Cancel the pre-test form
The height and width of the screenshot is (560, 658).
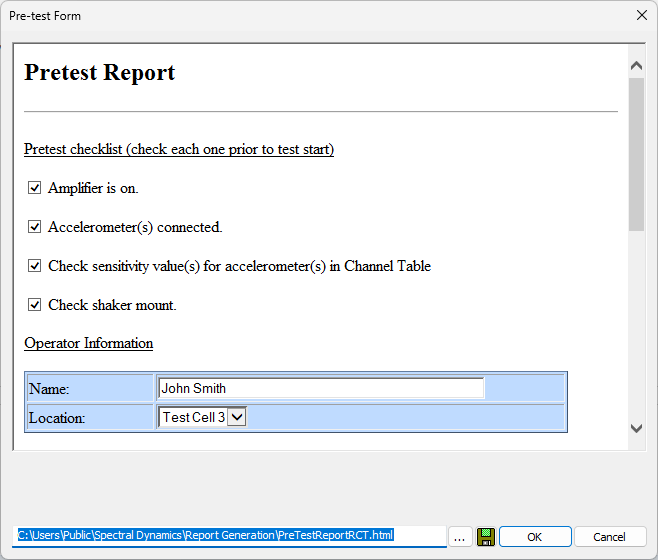(x=611, y=537)
